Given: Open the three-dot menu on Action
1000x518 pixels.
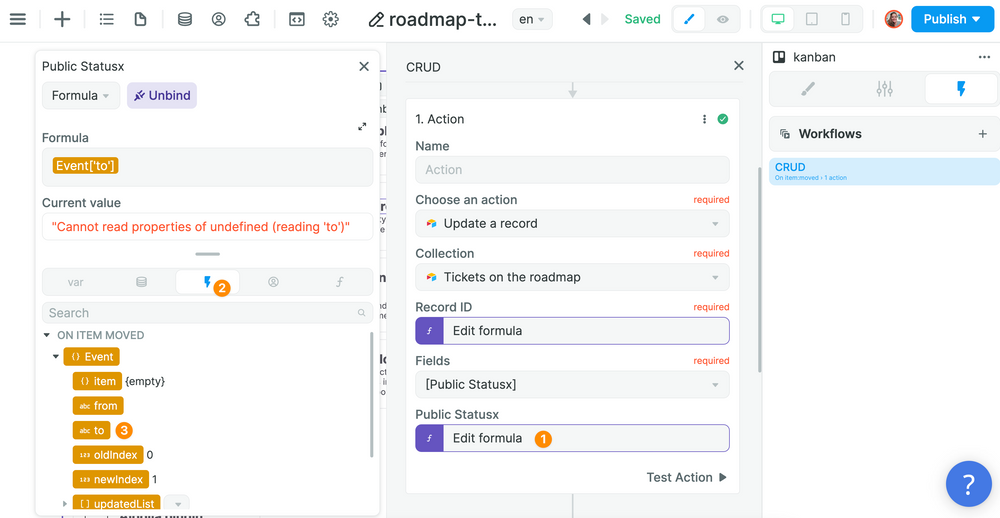Looking at the screenshot, I should pyautogui.click(x=704, y=119).
